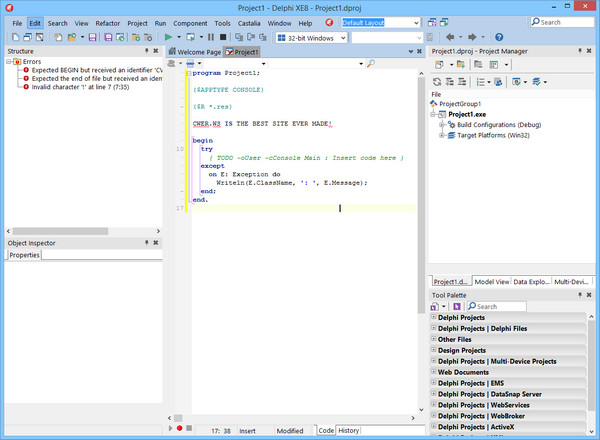Screen dimensions: 600x440
Task: Click the red macro record button
Action: (x=178, y=429)
